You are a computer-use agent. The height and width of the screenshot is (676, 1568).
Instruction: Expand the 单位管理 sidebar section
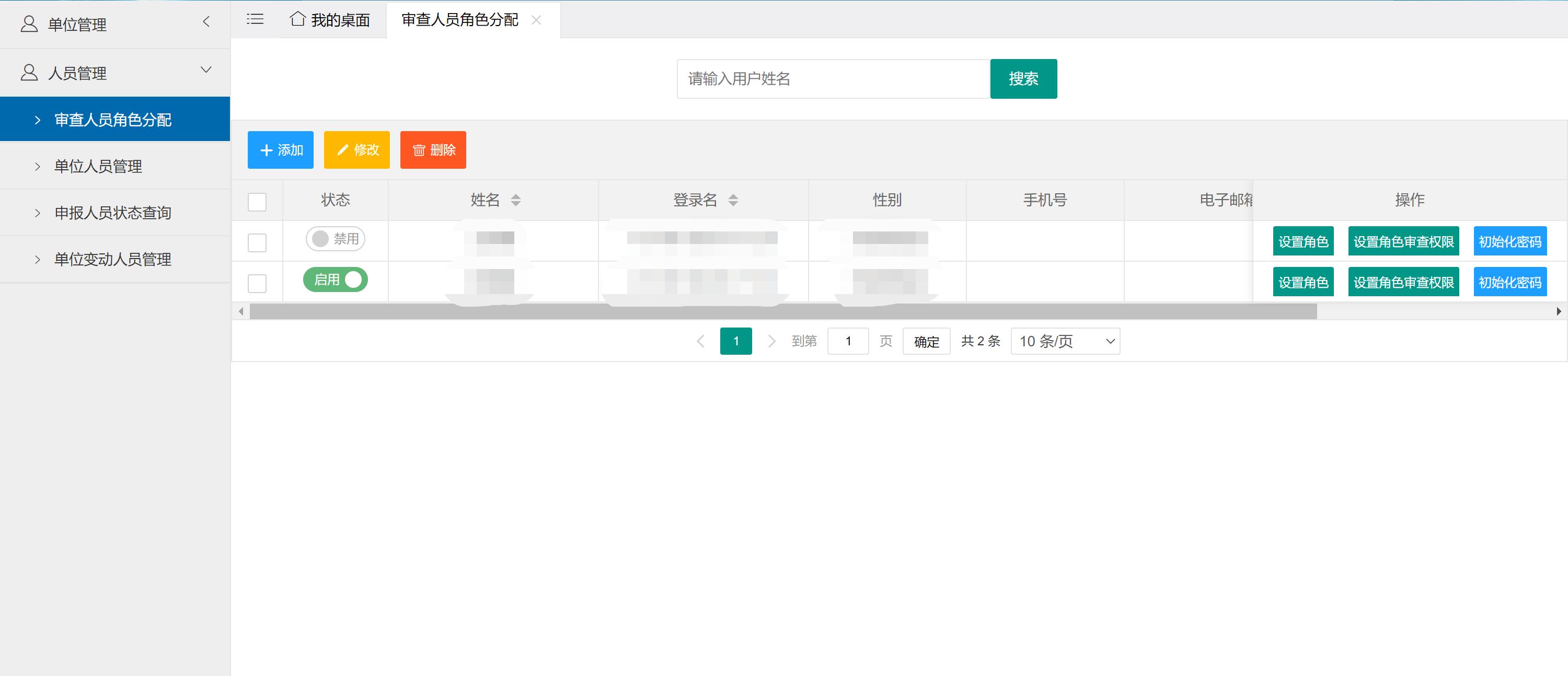pos(206,22)
